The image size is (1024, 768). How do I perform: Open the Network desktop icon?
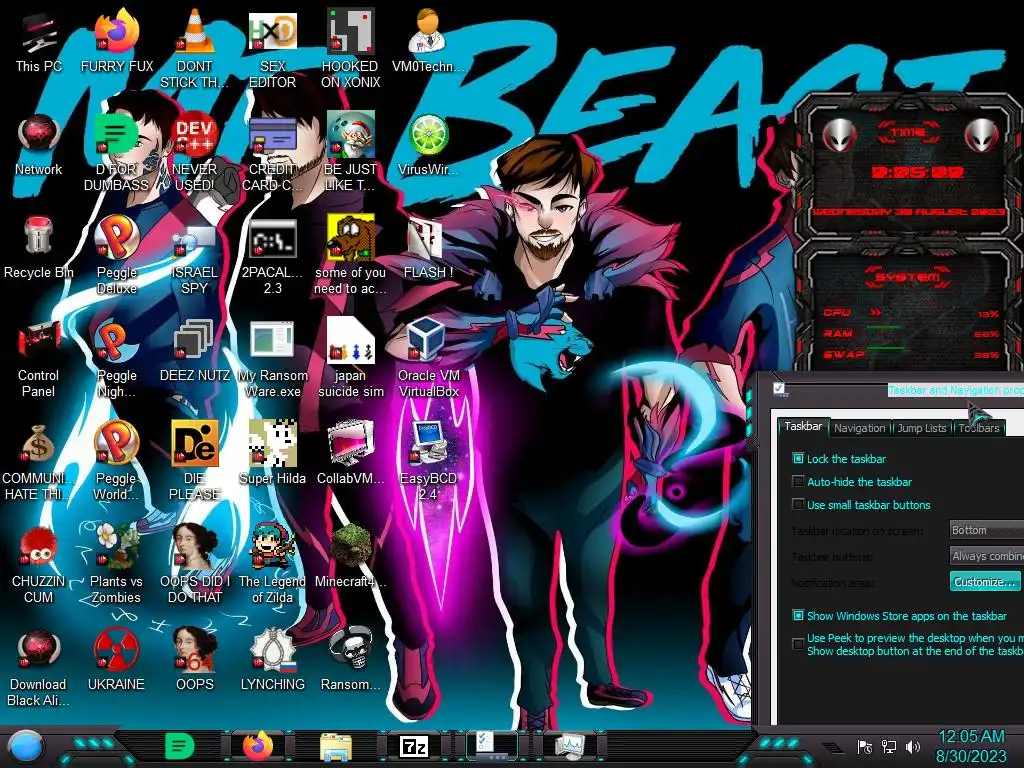38,145
